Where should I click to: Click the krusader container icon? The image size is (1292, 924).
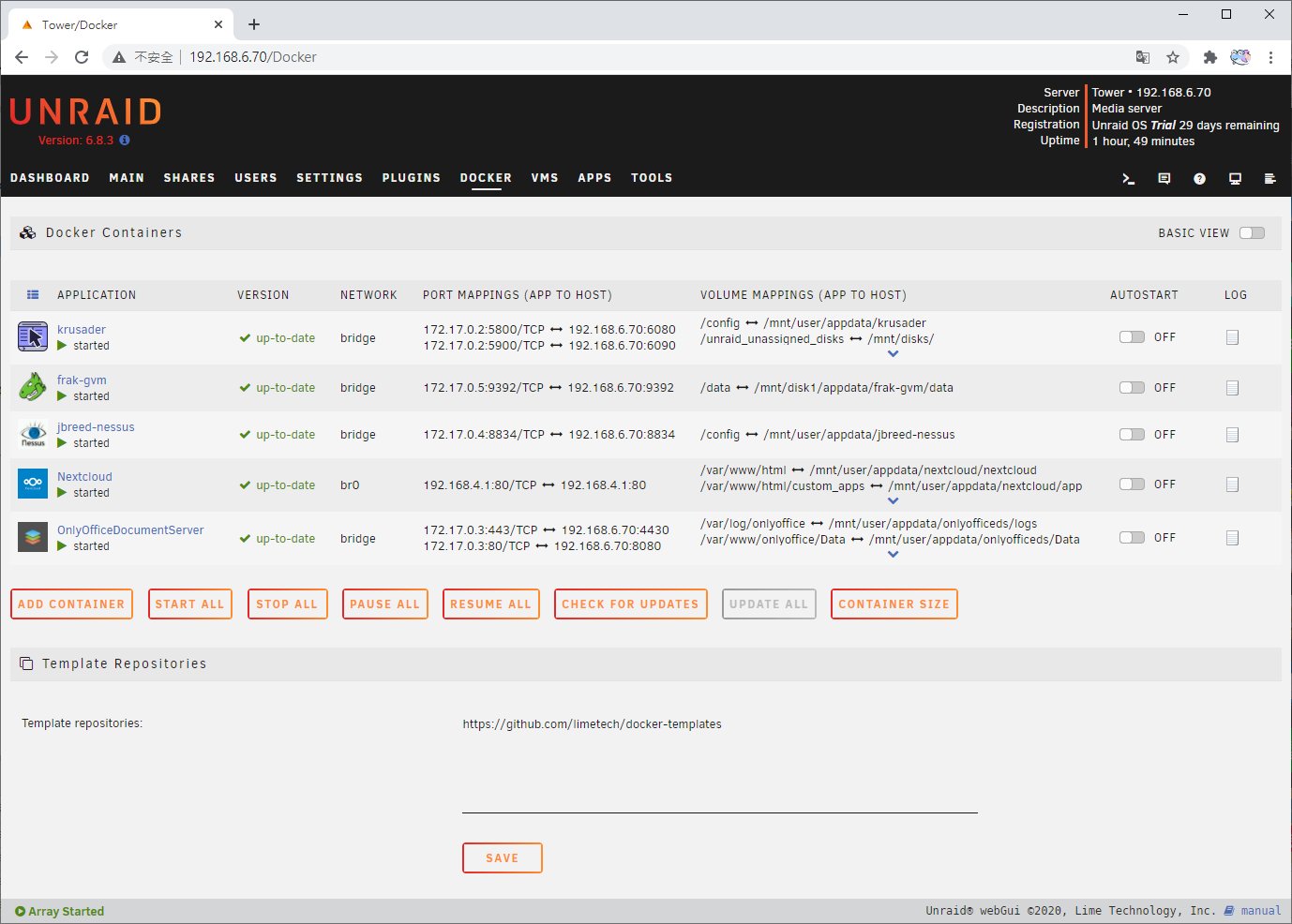pos(33,336)
